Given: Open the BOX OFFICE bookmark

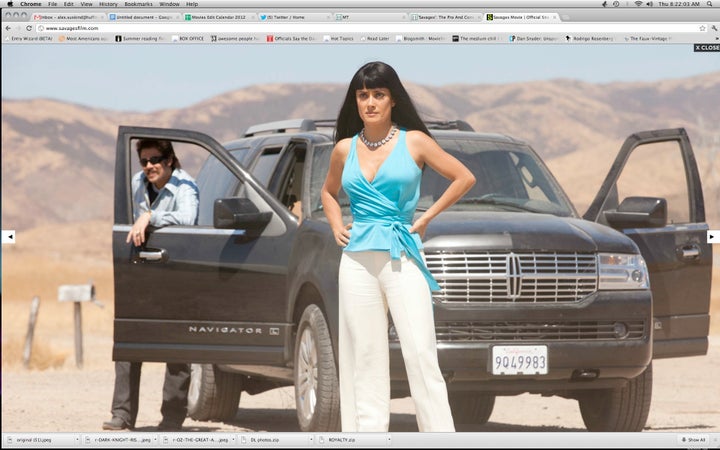Looking at the screenshot, I should tap(188, 39).
